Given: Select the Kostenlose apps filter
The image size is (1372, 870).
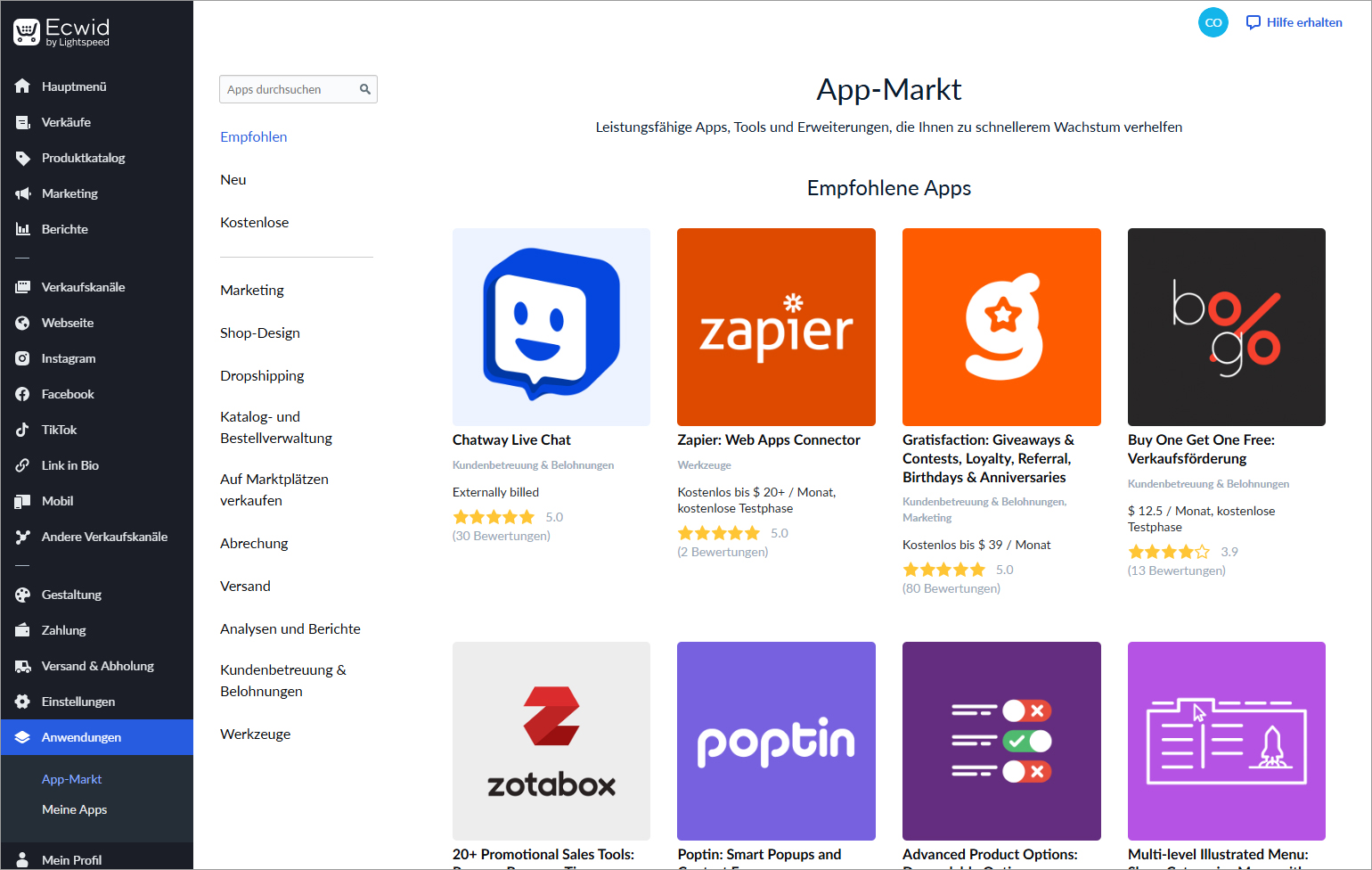Looking at the screenshot, I should tap(255, 223).
